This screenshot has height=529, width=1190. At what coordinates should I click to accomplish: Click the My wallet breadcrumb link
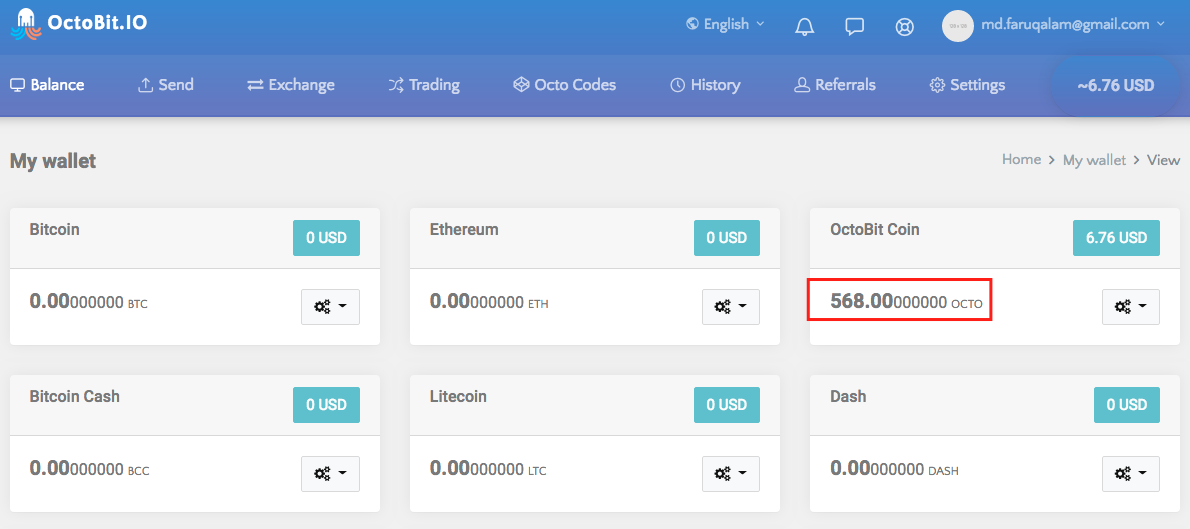(x=1094, y=159)
